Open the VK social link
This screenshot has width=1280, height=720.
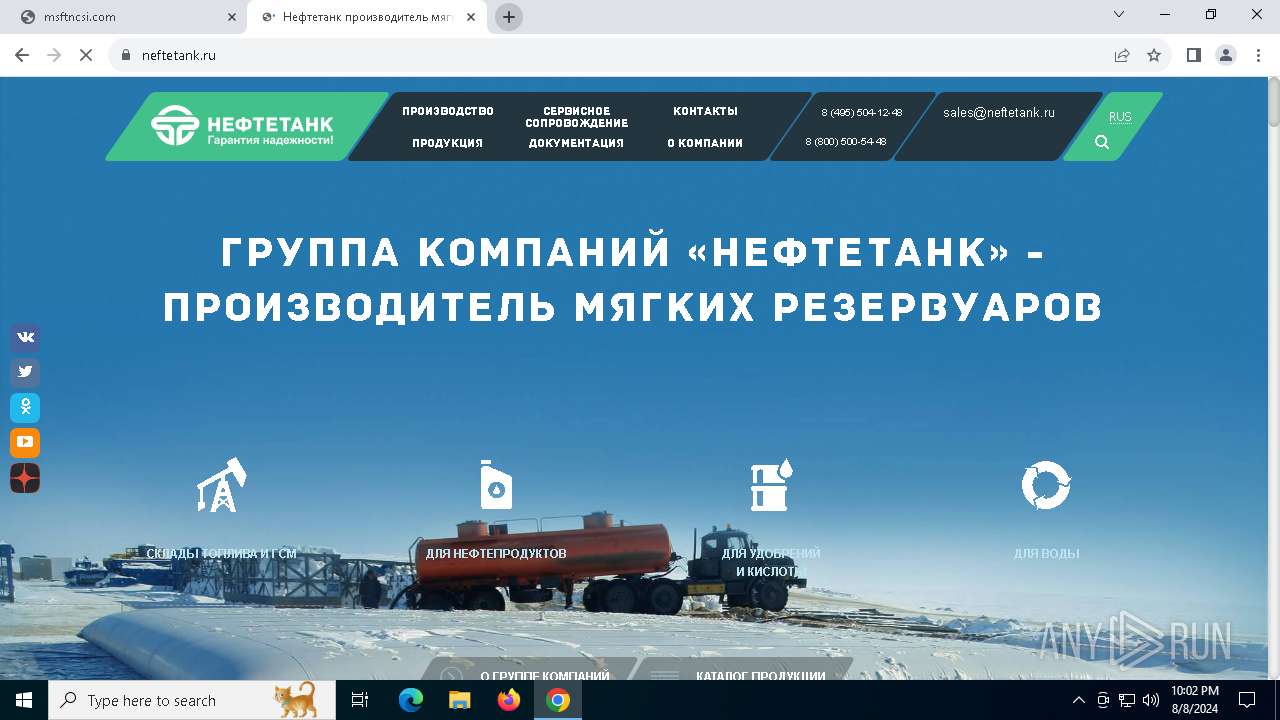coord(25,337)
